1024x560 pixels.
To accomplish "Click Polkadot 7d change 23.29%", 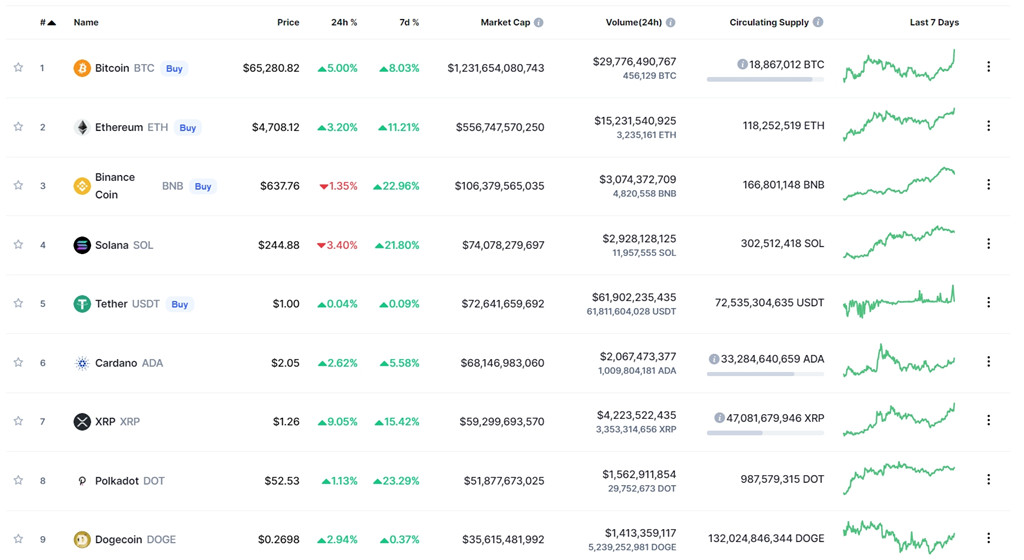I will tap(396, 481).
